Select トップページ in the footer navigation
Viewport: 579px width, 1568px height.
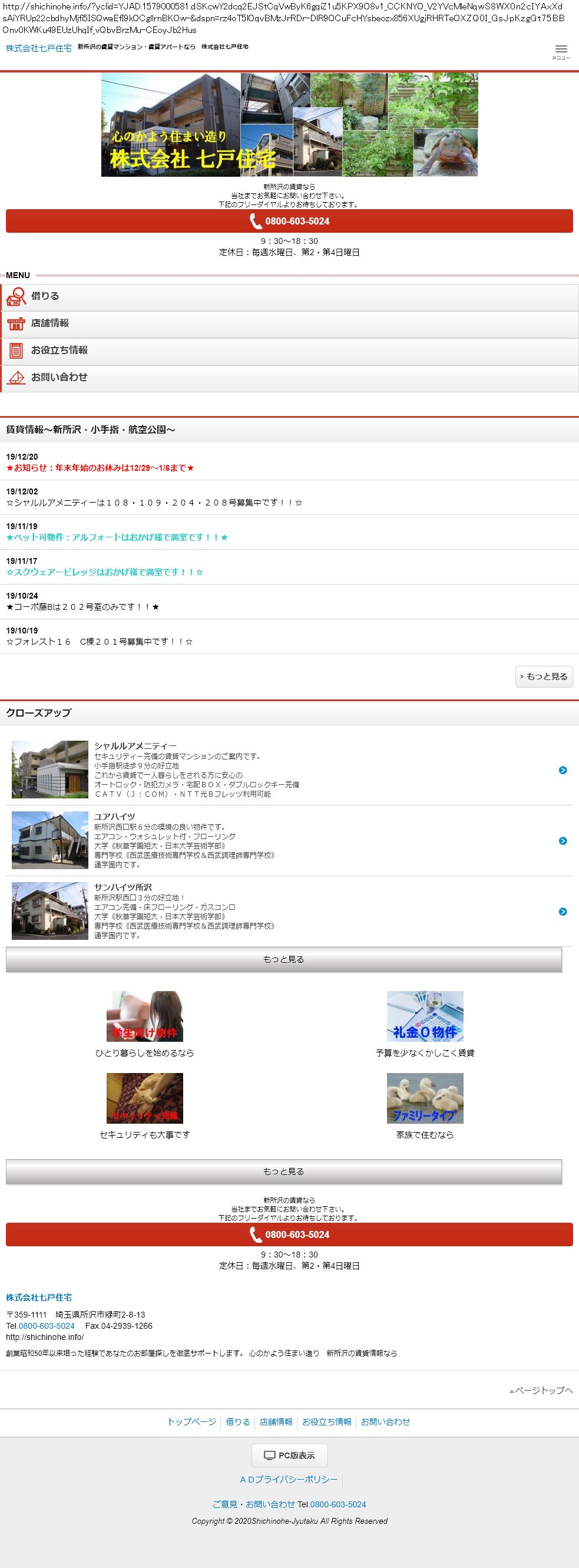pos(191,1421)
